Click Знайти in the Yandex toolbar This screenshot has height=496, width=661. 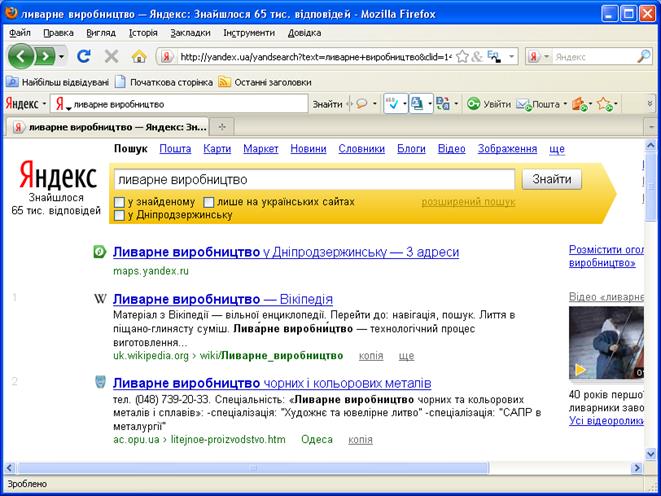tap(327, 104)
